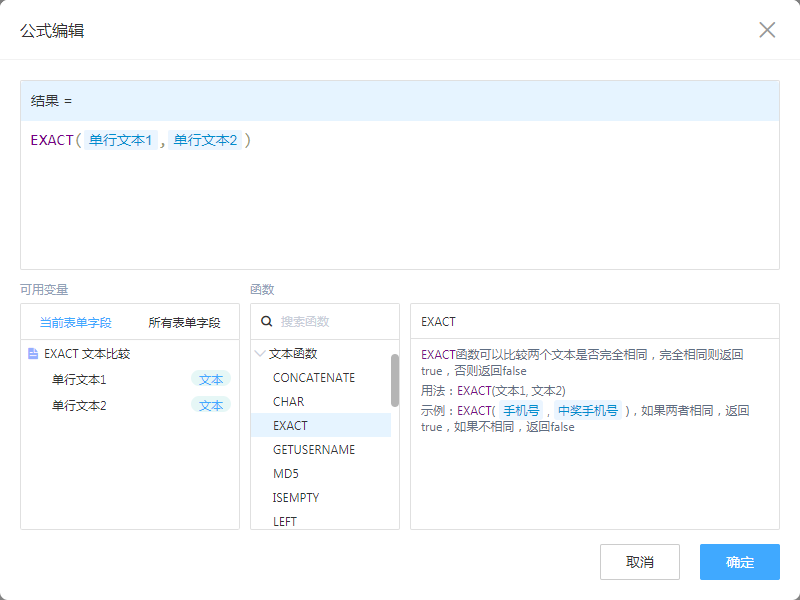
Task: Click the search magnifier icon
Action: click(x=266, y=322)
